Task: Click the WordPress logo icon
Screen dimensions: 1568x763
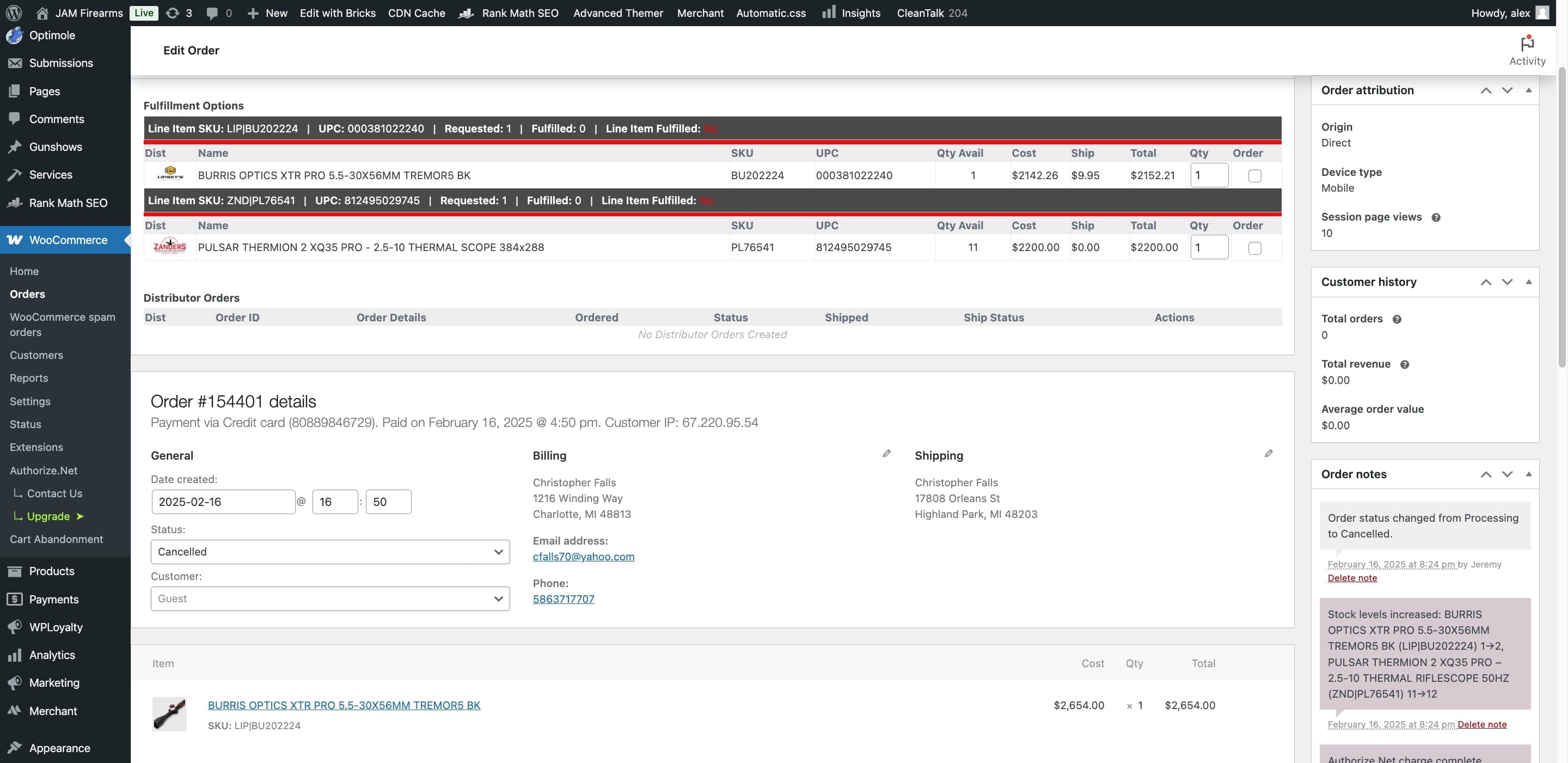Action: click(14, 13)
